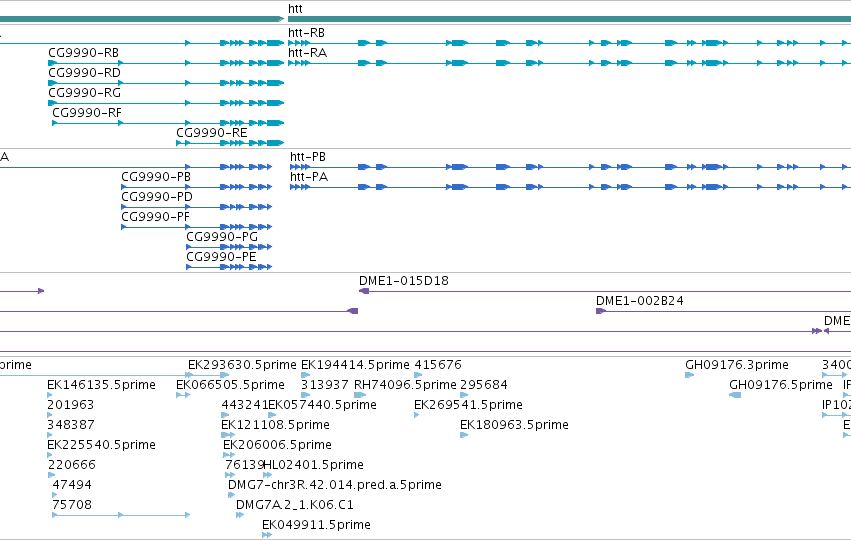
Task: Select EST EK293630.5prime
Action: tap(242, 365)
